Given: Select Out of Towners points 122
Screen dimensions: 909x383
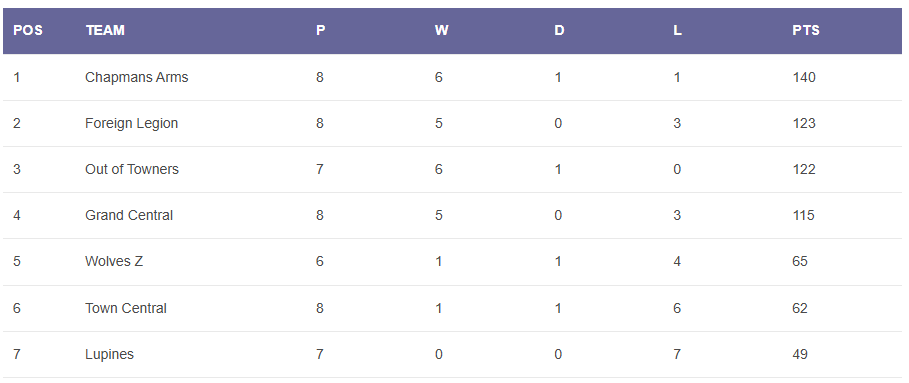Looking at the screenshot, I should click(x=803, y=169).
